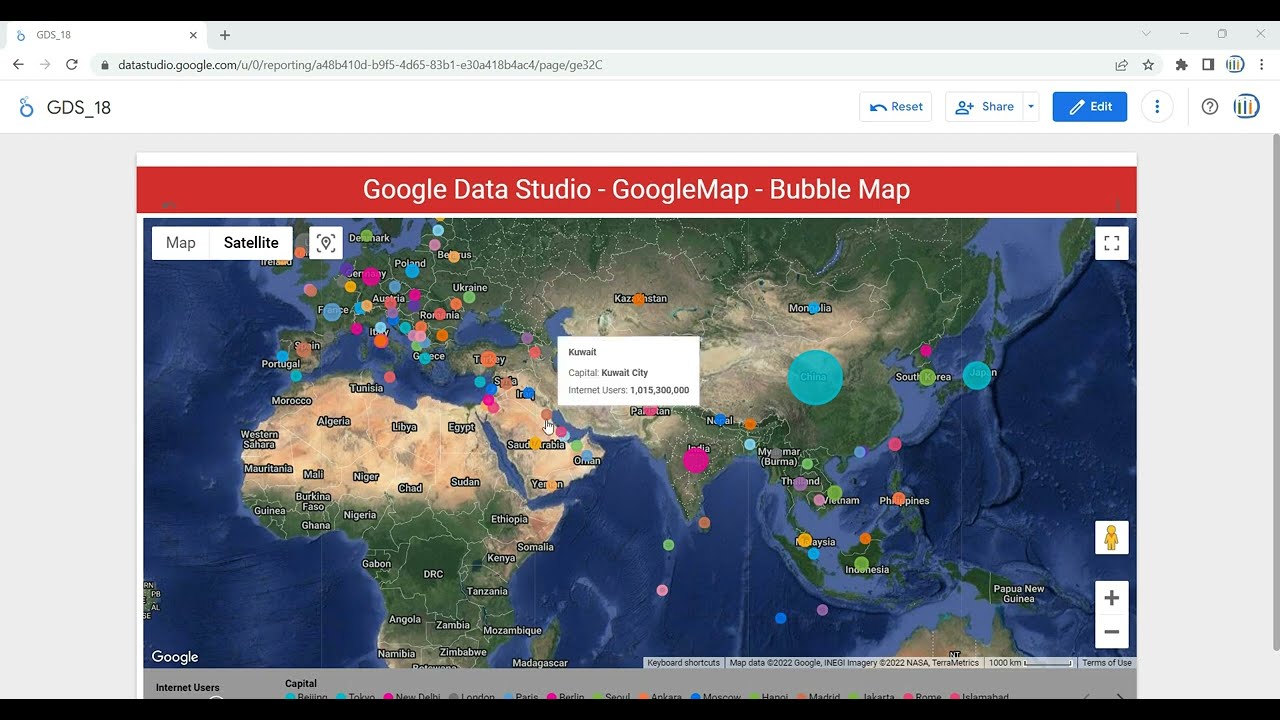The height and width of the screenshot is (720, 1280).
Task: Share this page from the address bar
Action: [1122, 64]
